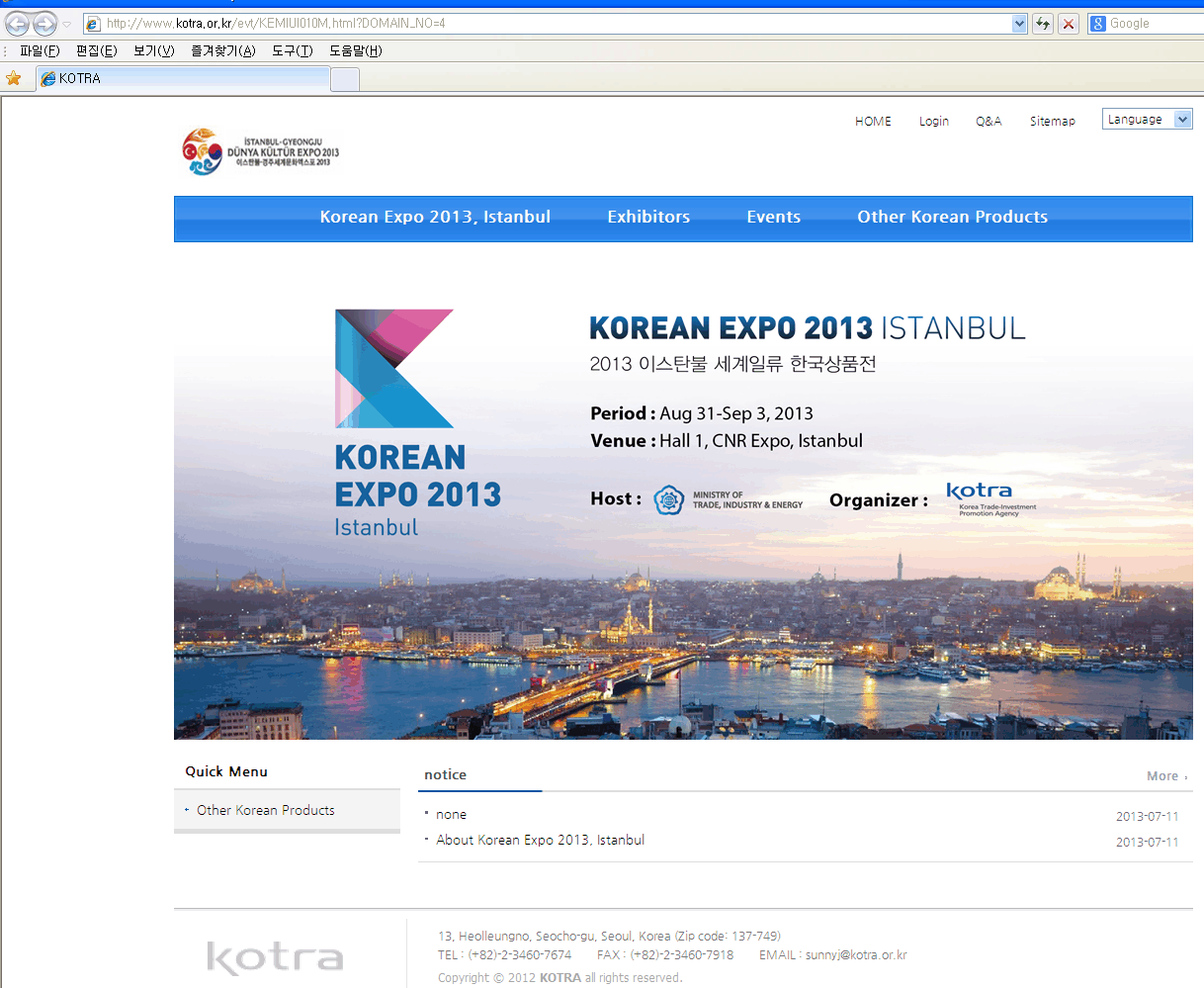Expand the address bar history dropdown
Image resolution: width=1204 pixels, height=988 pixels.
coord(1020,24)
